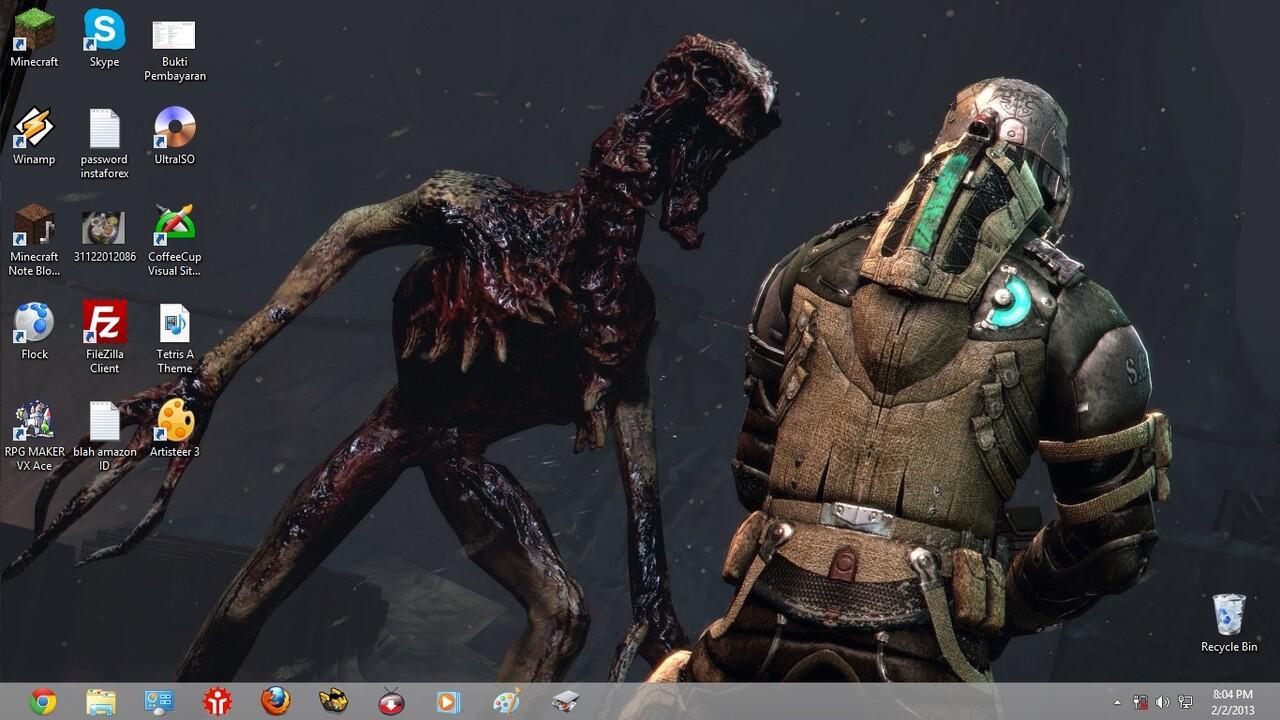Open the FileZilla Client shortcut
This screenshot has width=1280, height=720.
[104, 322]
